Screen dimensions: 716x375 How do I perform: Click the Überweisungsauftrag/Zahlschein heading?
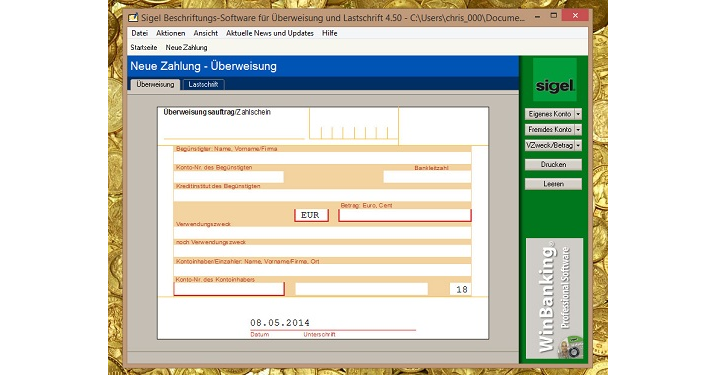tap(217, 112)
